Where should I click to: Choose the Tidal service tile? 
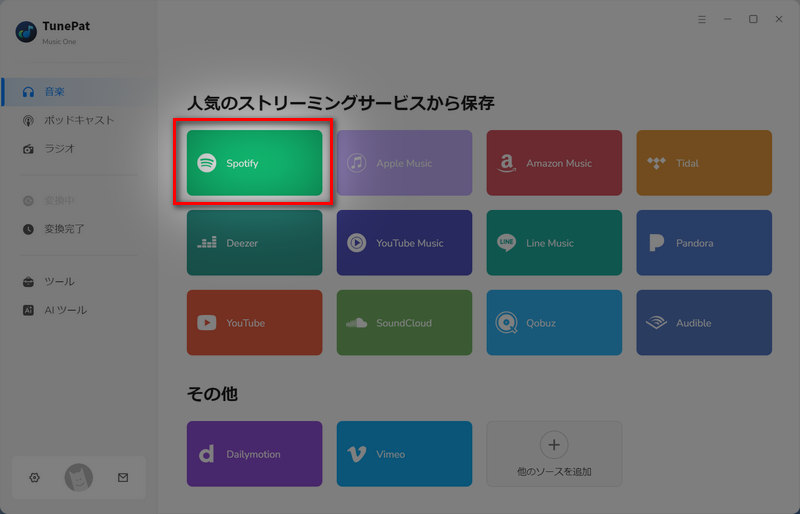pyautogui.click(x=704, y=163)
